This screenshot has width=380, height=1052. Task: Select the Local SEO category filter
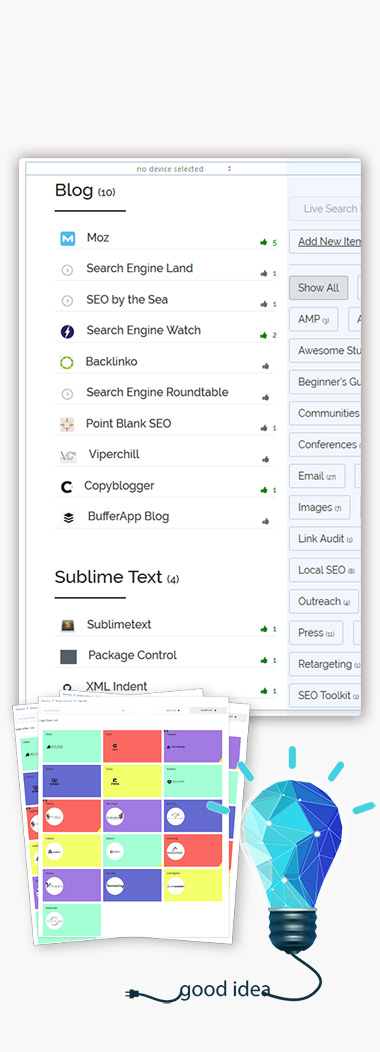click(x=325, y=570)
